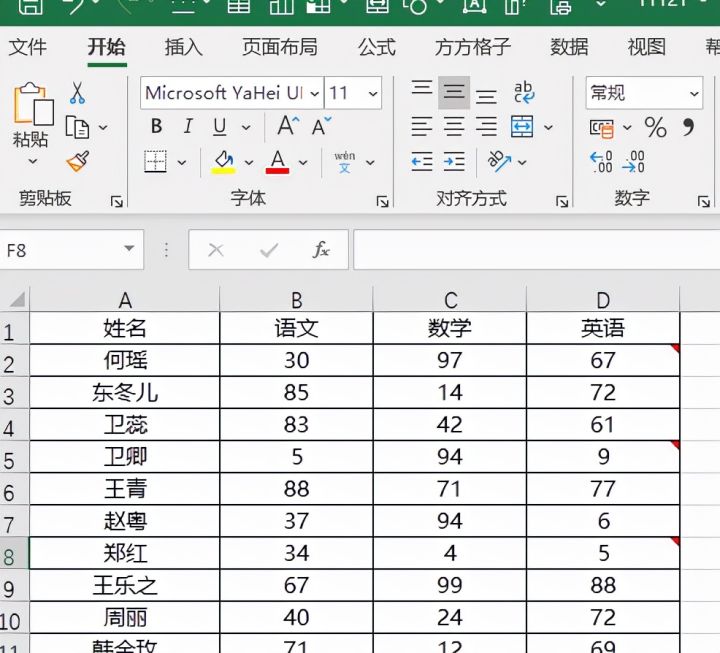Viewport: 720px width, 653px height.
Task: Switch to the 页面布局 tab
Action: [280, 47]
